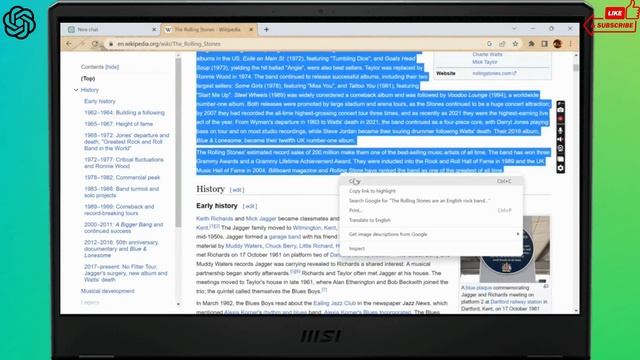Select Search Google for selected text
This screenshot has width=640, height=360.
[x=431, y=201]
